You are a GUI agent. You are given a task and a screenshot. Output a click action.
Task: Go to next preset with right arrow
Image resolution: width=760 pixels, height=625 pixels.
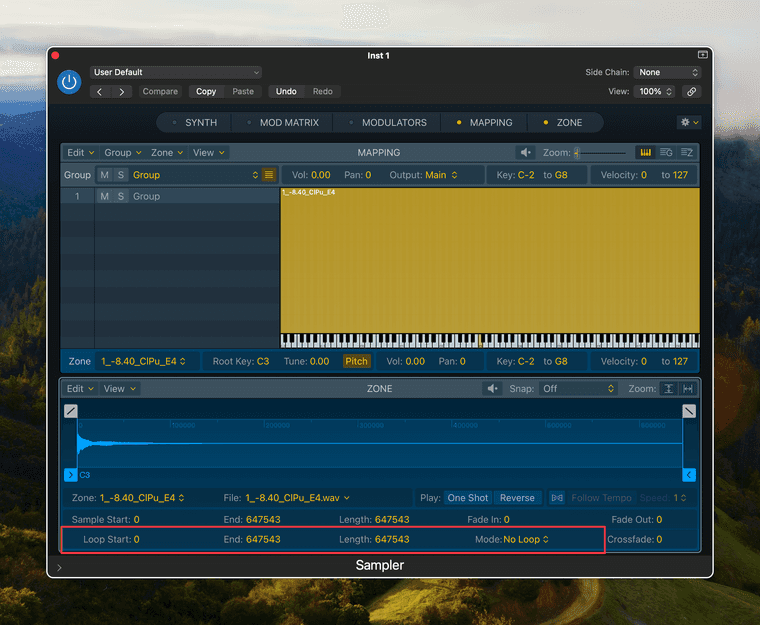(122, 92)
